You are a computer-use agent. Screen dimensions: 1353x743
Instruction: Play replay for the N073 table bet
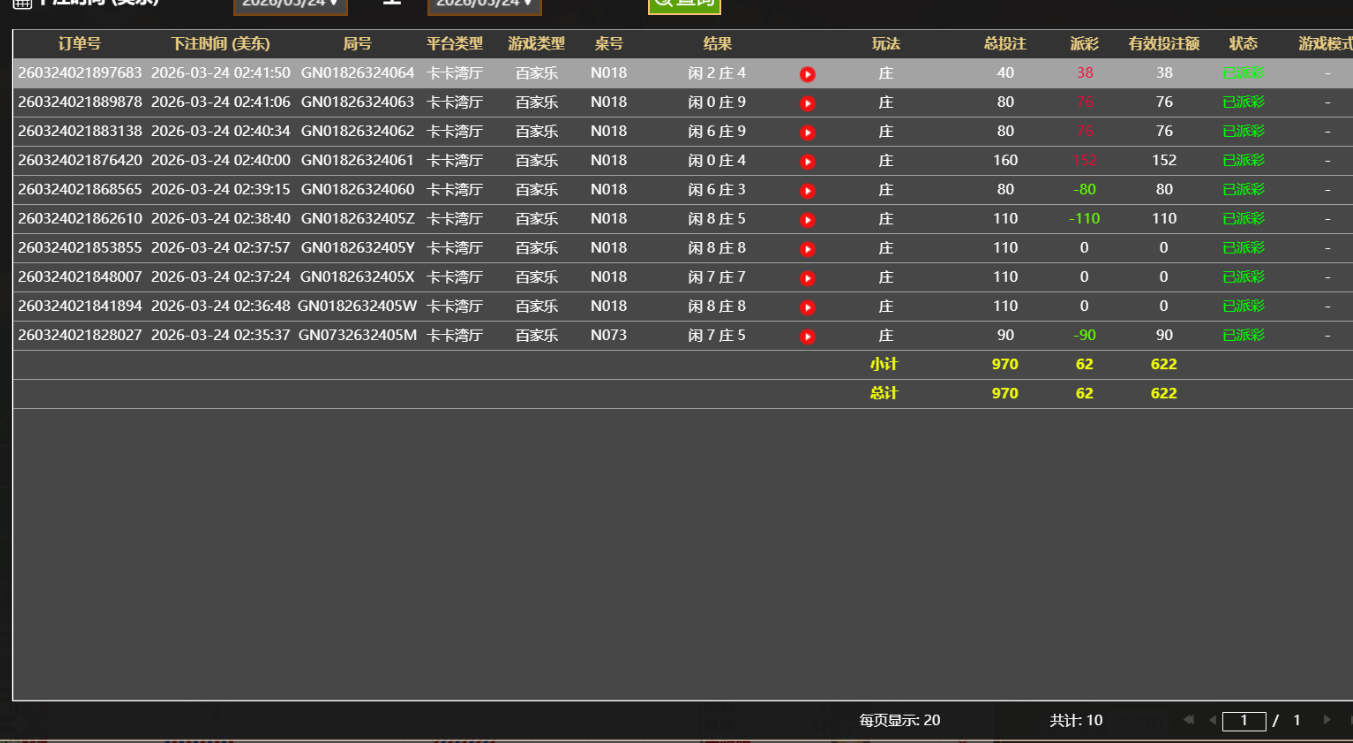(x=807, y=336)
